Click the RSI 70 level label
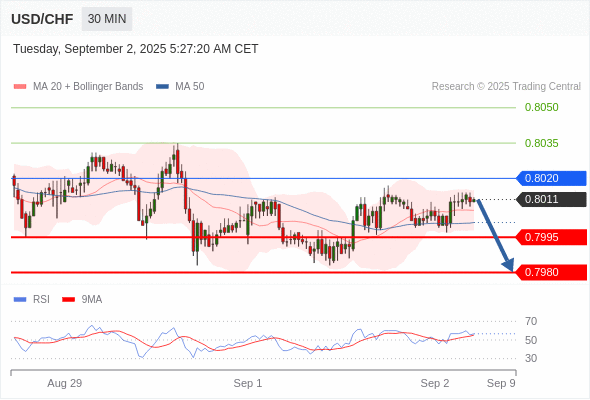The image size is (590, 400). (x=531, y=321)
